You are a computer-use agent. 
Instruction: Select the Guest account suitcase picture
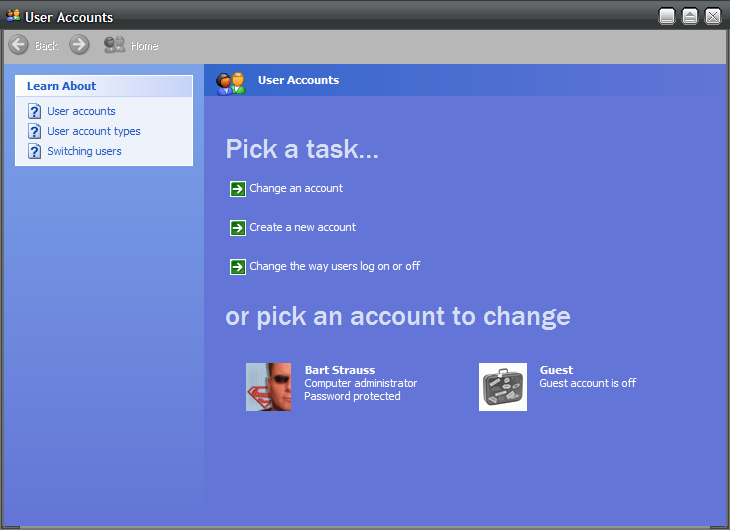pyautogui.click(x=503, y=387)
